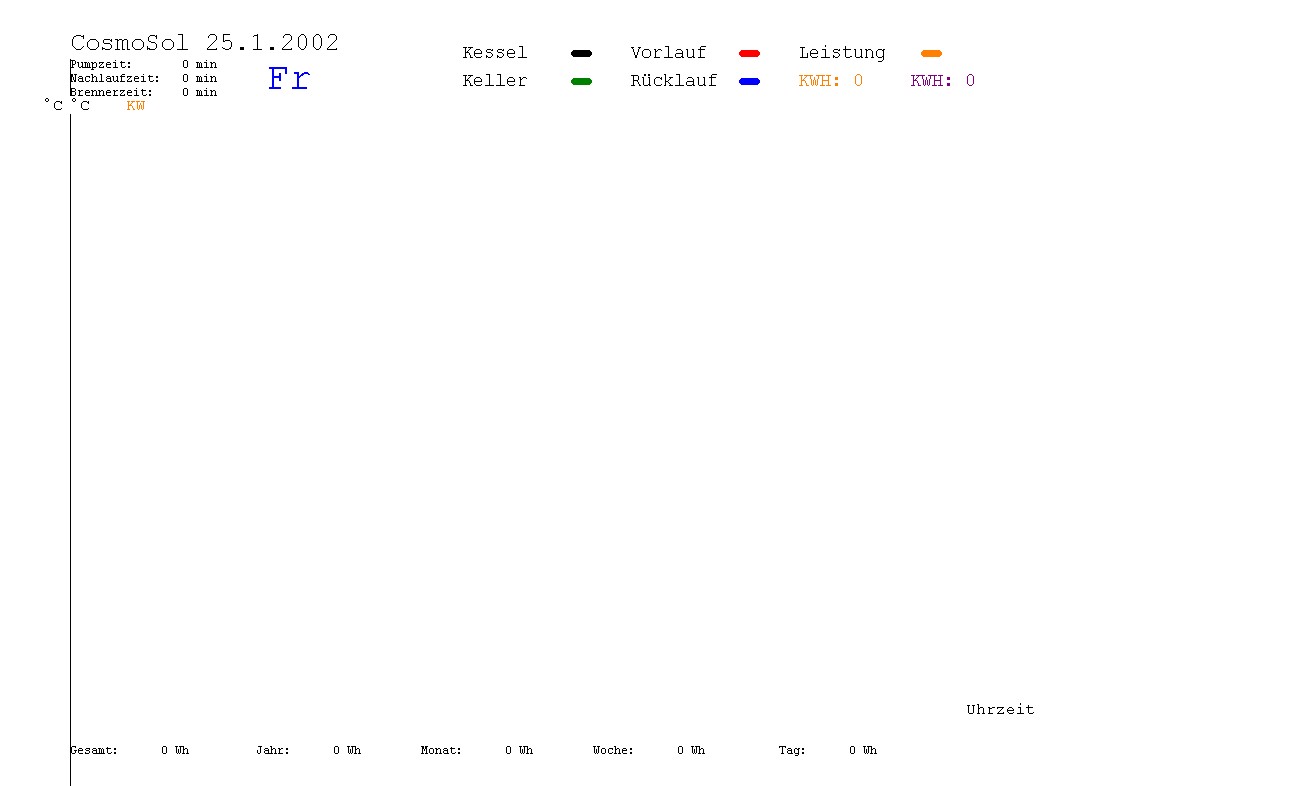Click the Monat 0 Wh total
Image resolution: width=1314 pixels, height=786 pixels.
click(476, 750)
